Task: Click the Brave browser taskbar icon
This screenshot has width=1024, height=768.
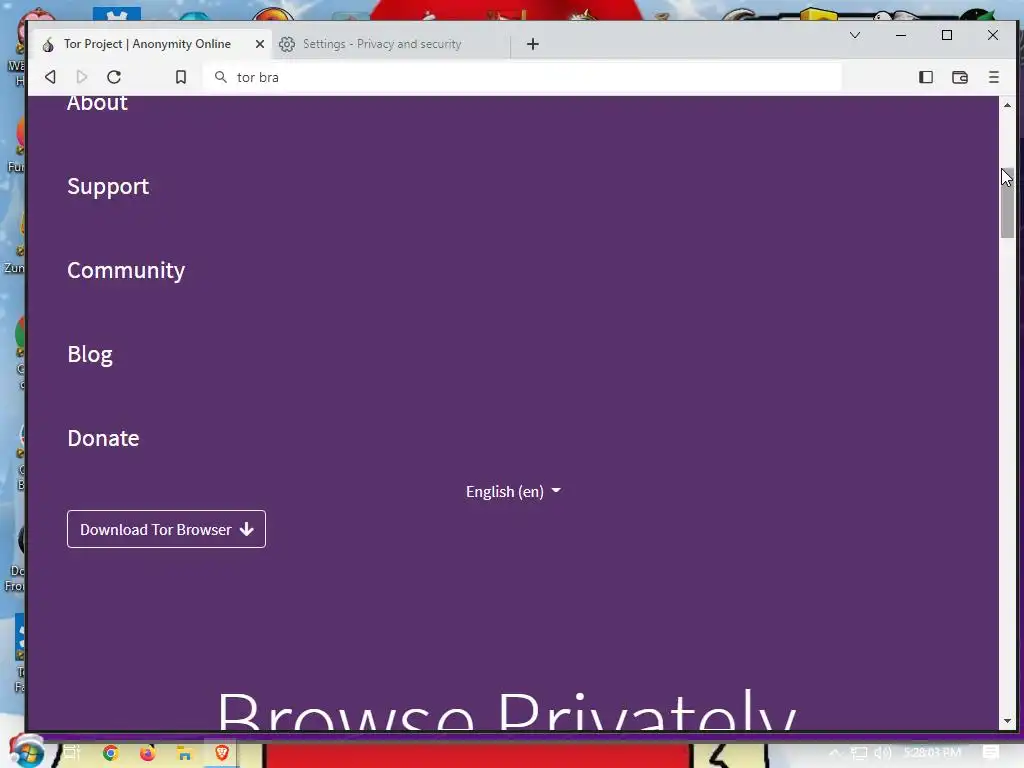Action: coord(222,753)
